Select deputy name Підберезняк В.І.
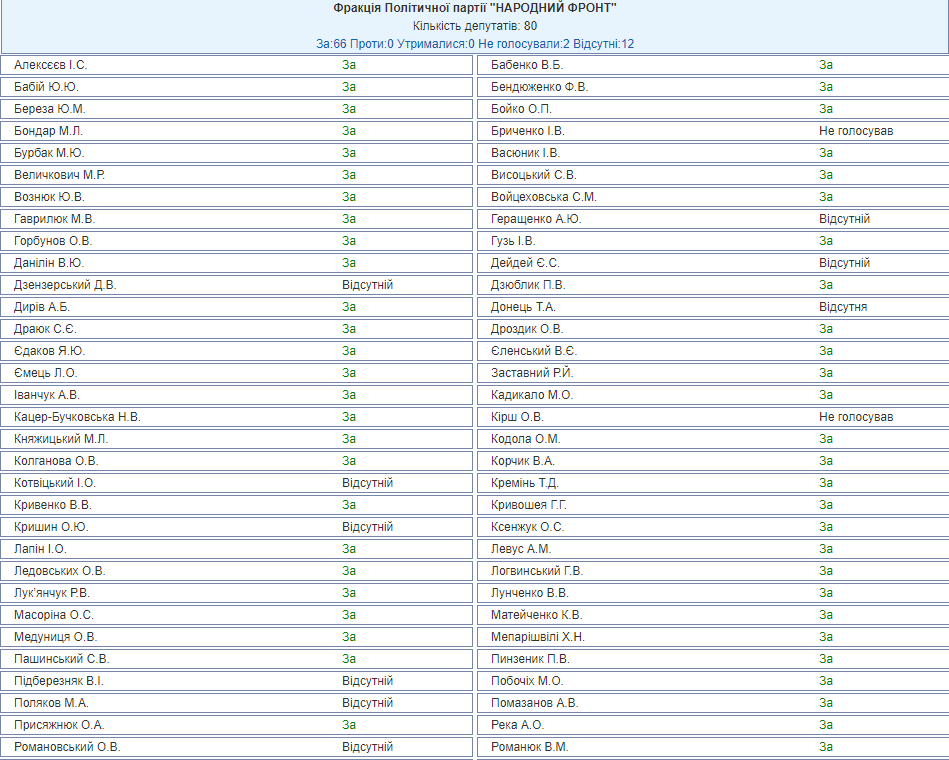 click(59, 681)
